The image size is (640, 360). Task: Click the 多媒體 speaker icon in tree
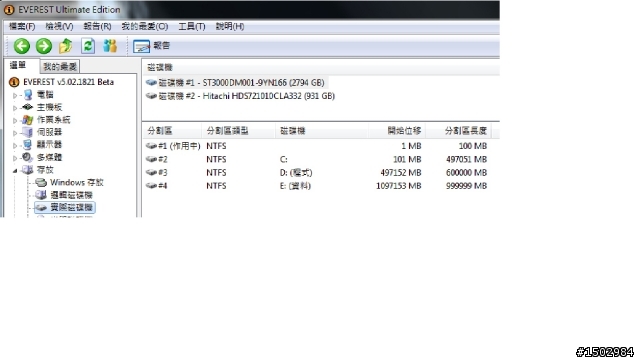click(x=27, y=157)
